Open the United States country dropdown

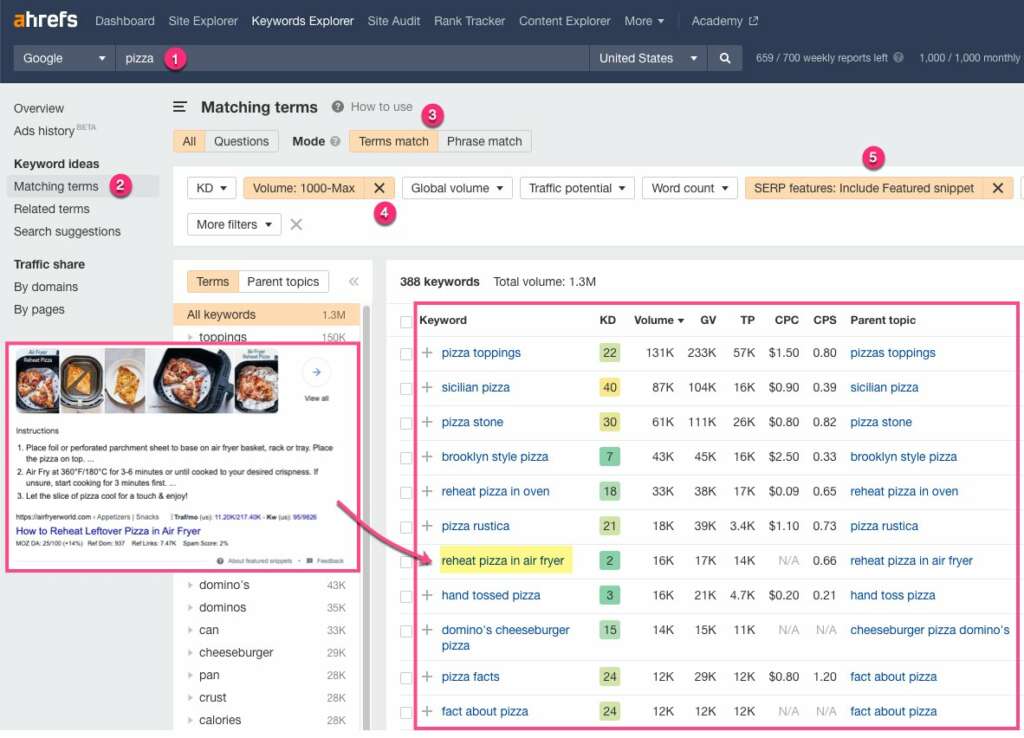click(648, 58)
